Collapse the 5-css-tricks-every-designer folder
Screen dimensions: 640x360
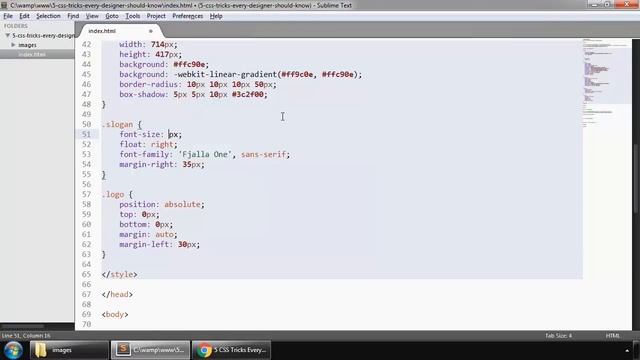pyautogui.click(x=7, y=36)
